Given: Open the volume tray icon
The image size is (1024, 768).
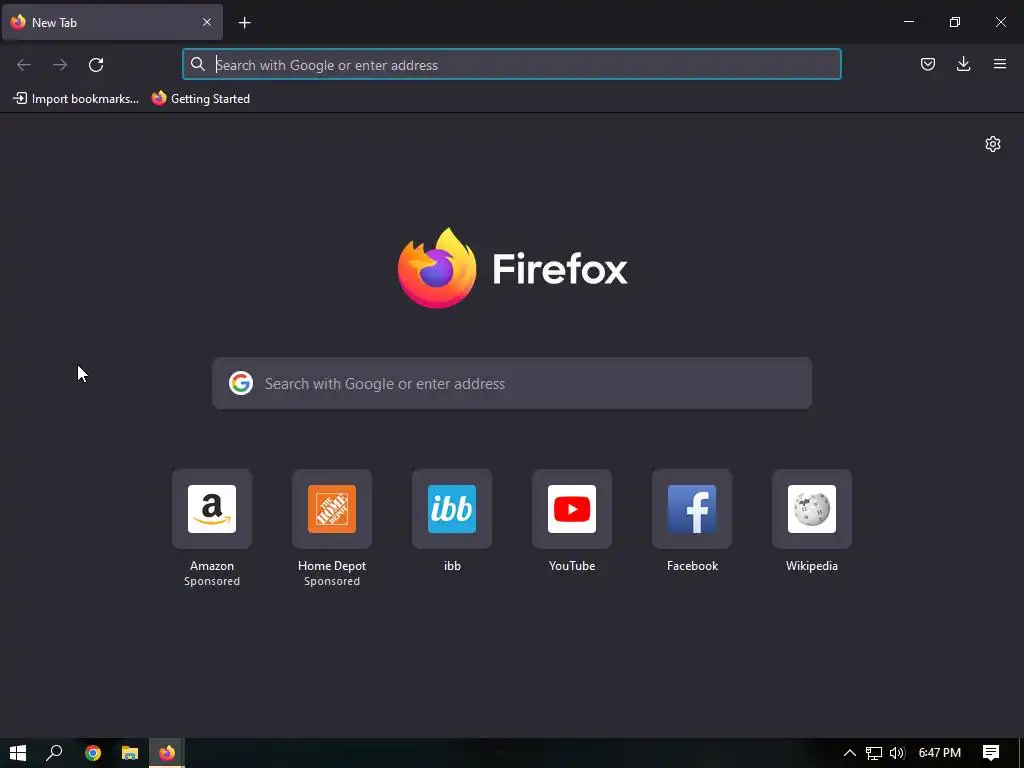Looking at the screenshot, I should 897,753.
